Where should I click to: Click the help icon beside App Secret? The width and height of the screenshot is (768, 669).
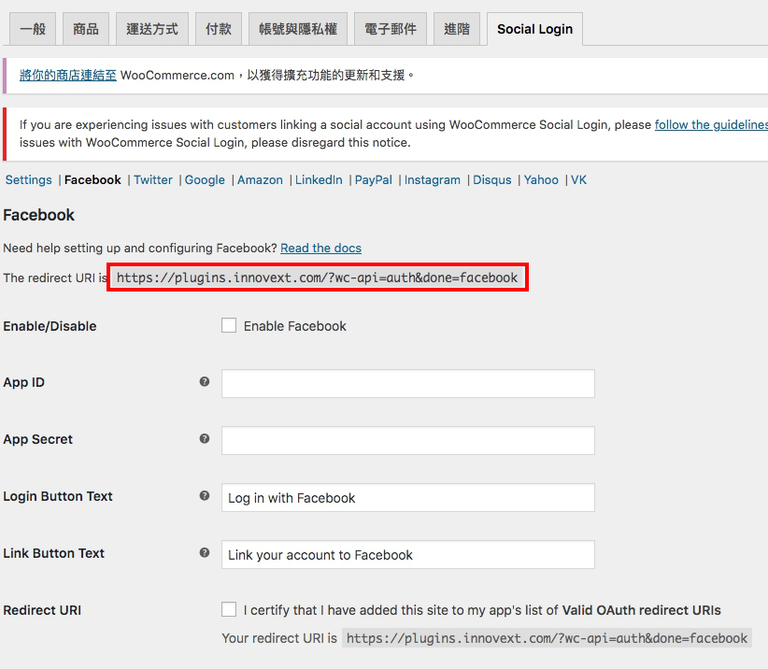(x=204, y=439)
